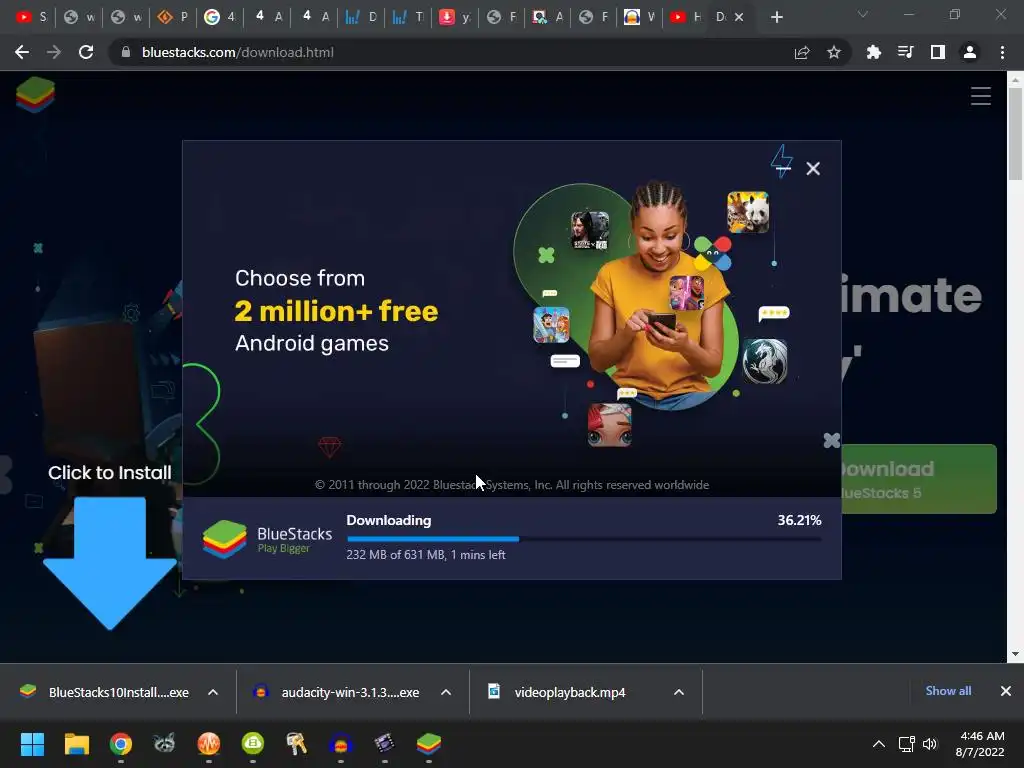This screenshot has width=1024, height=768.
Task: Switch to the orange diamond tab labeled P
Action: pyautogui.click(x=174, y=17)
